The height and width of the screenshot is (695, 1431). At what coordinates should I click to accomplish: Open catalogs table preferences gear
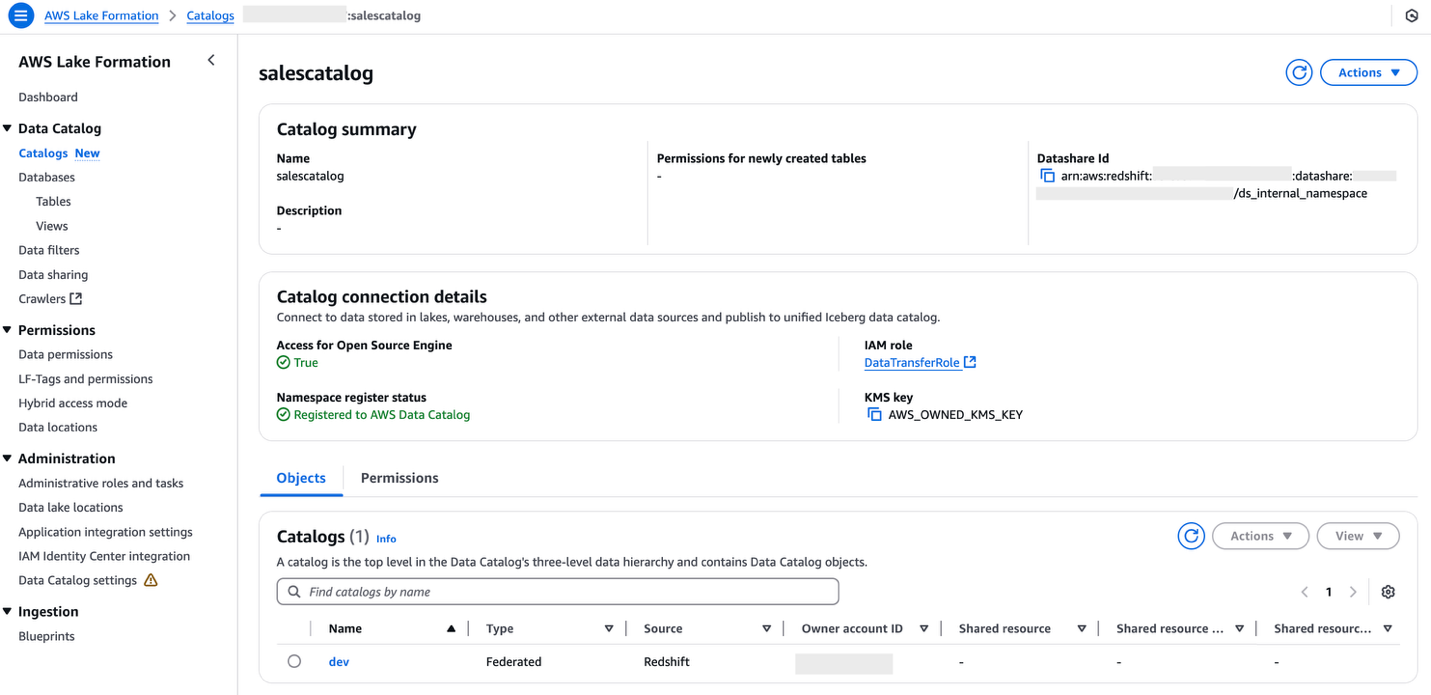click(x=1387, y=592)
